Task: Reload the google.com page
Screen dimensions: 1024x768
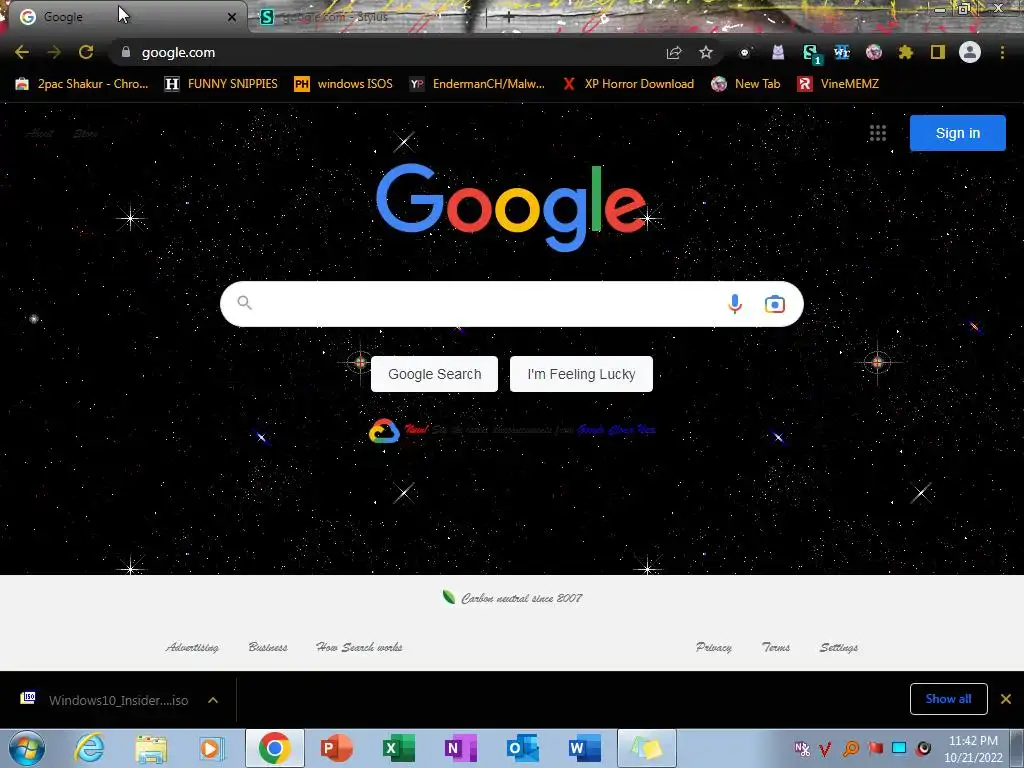Action: coord(86,52)
